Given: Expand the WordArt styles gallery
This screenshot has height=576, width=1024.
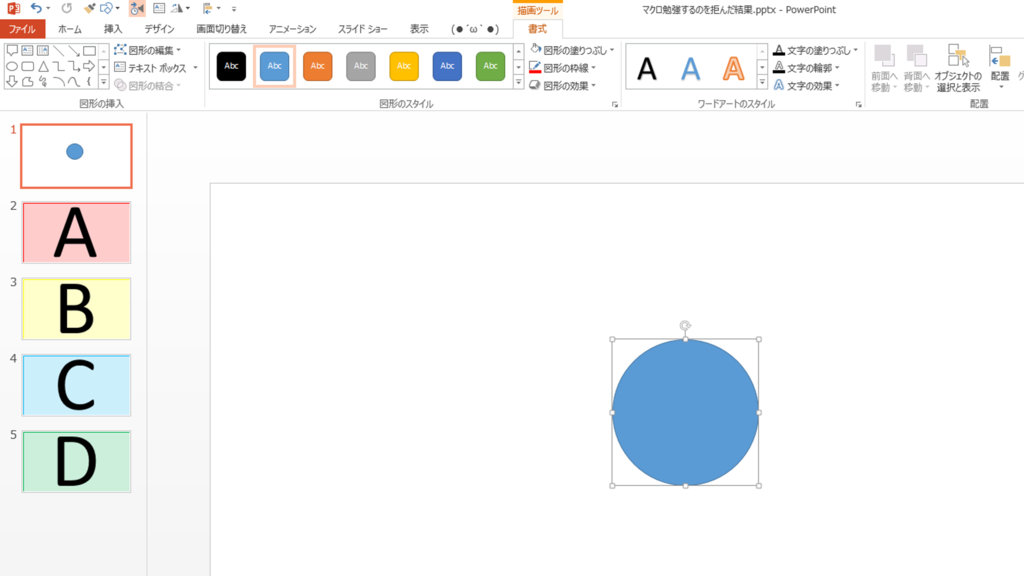Looking at the screenshot, I should tap(762, 82).
